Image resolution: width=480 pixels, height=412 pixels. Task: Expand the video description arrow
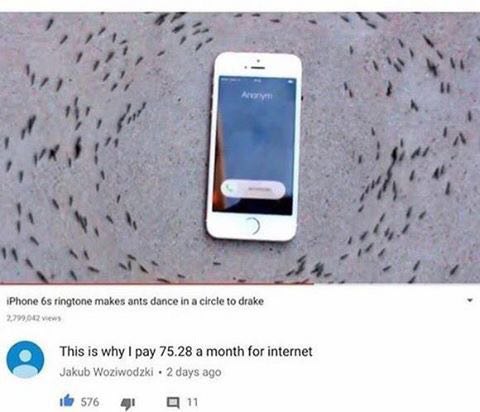point(470,300)
